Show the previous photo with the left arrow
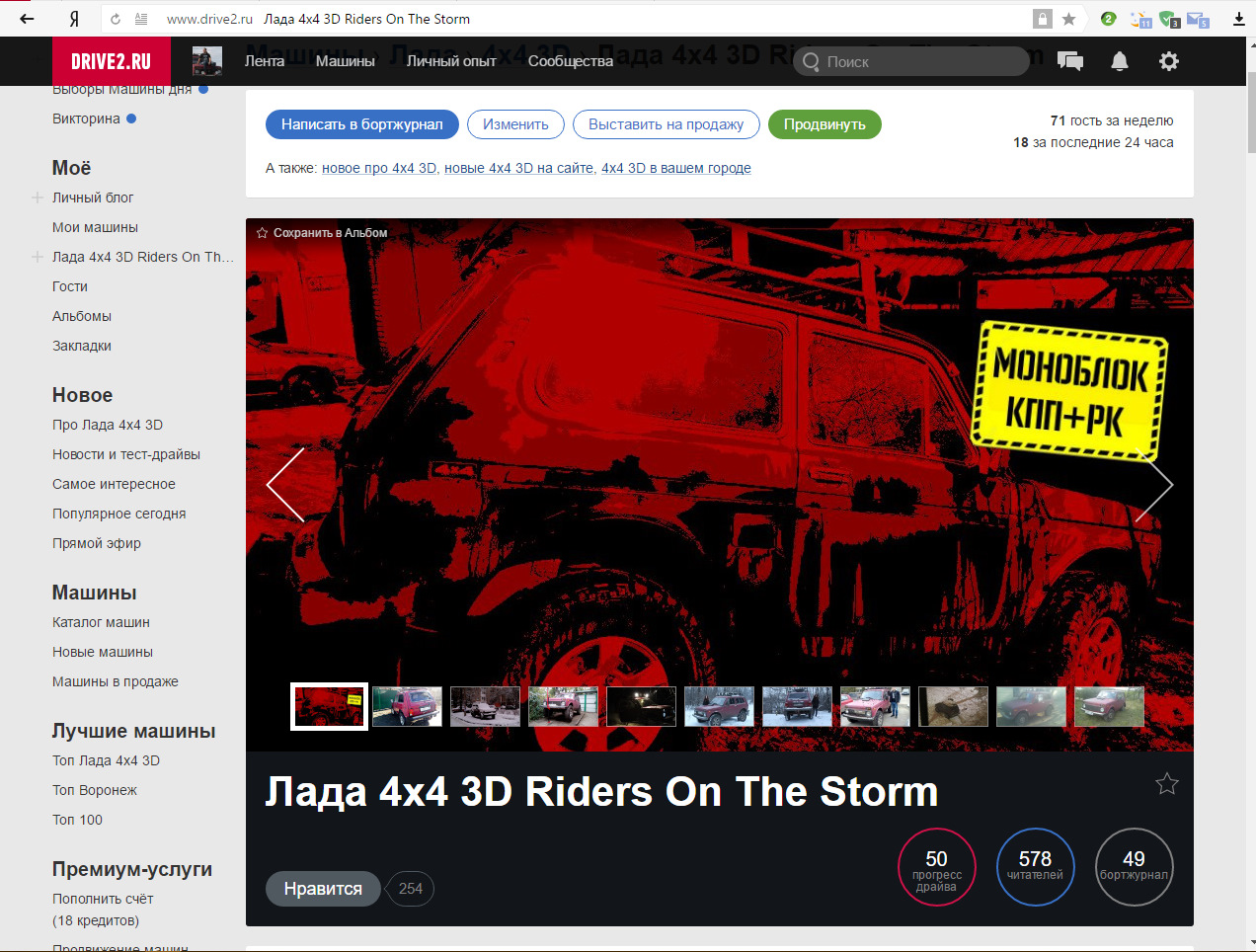This screenshot has width=1256, height=952. pos(285,485)
